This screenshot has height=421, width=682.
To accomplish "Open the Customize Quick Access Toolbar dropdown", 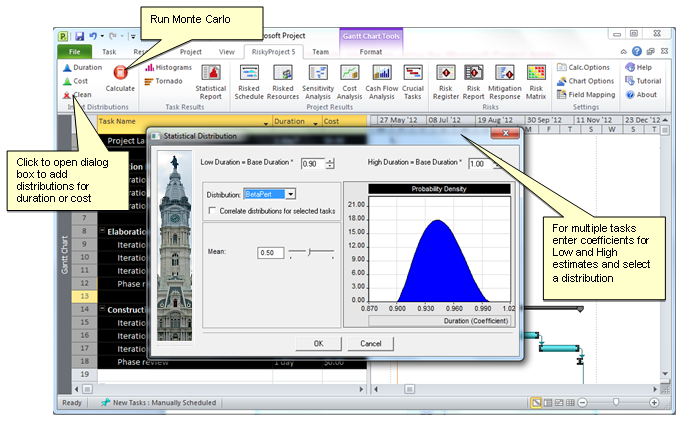I will (133, 37).
